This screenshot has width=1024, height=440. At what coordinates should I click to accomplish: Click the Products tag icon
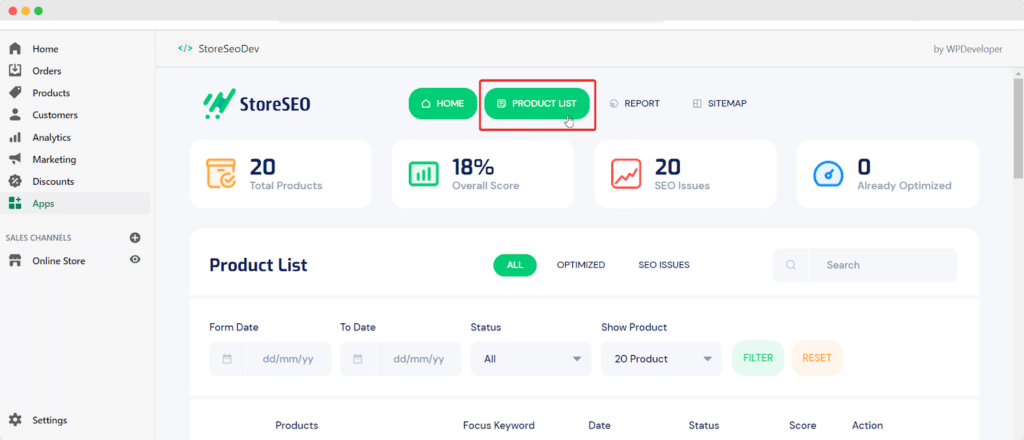pyautogui.click(x=15, y=93)
